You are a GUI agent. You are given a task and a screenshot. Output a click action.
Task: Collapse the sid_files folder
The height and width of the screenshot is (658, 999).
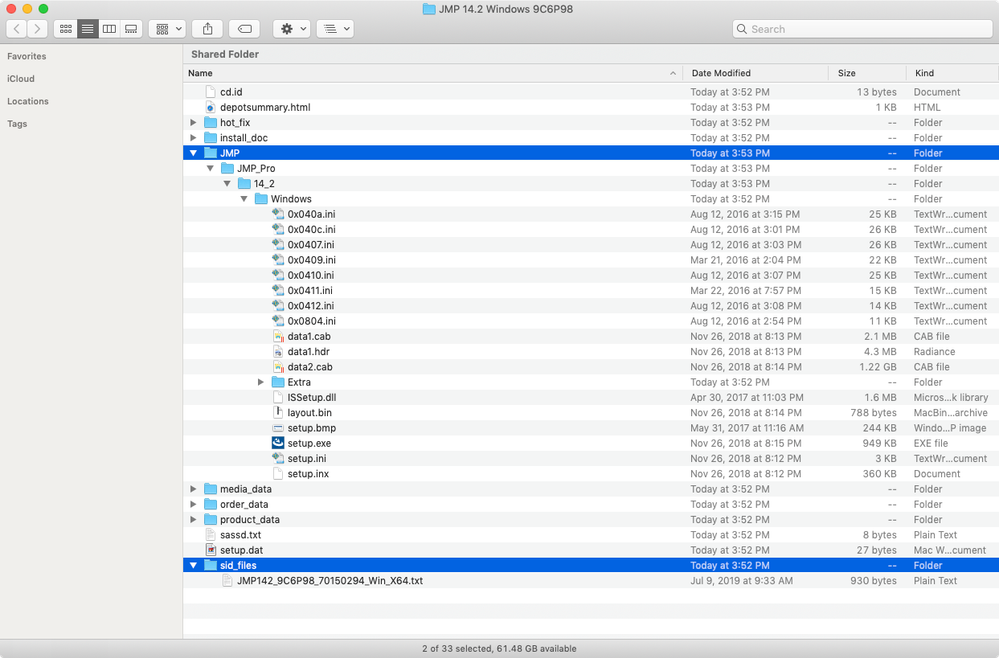pyautogui.click(x=193, y=566)
